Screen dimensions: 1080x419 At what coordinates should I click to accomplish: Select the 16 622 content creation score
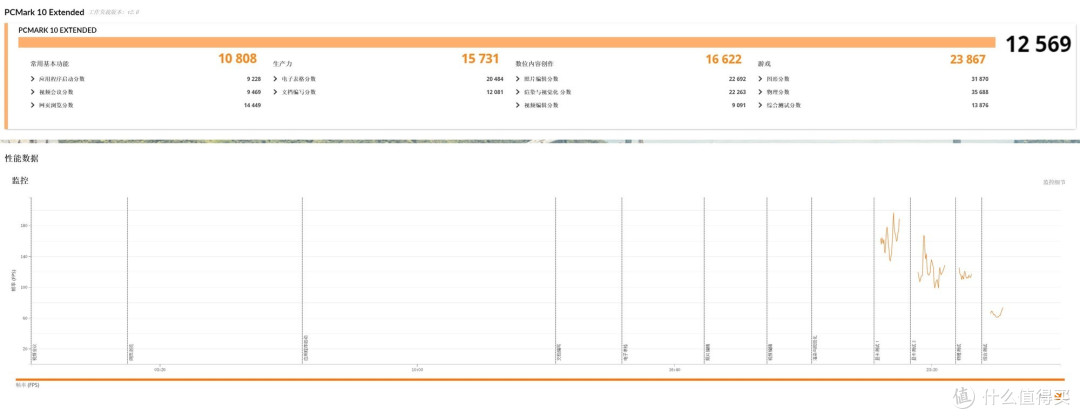coord(723,59)
